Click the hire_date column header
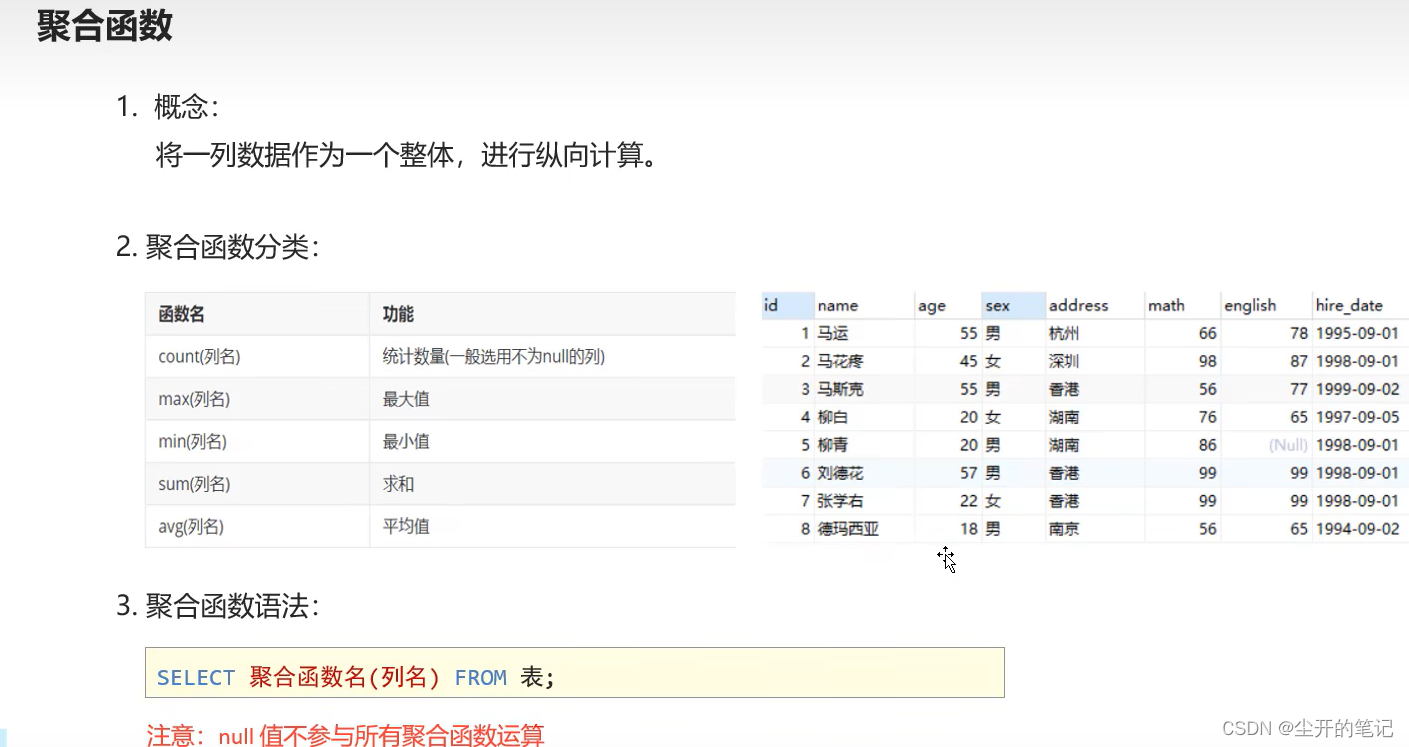 tap(1360, 305)
